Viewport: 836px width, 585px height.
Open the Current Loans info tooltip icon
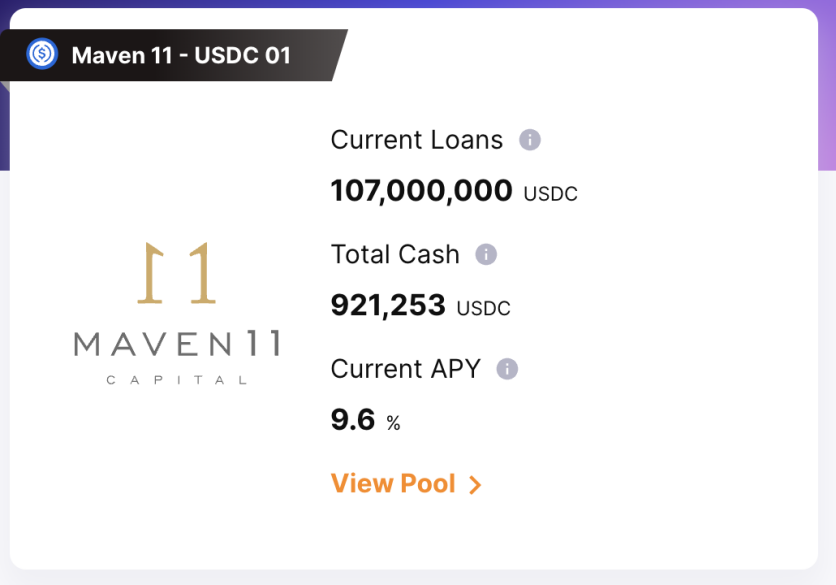pyautogui.click(x=530, y=140)
